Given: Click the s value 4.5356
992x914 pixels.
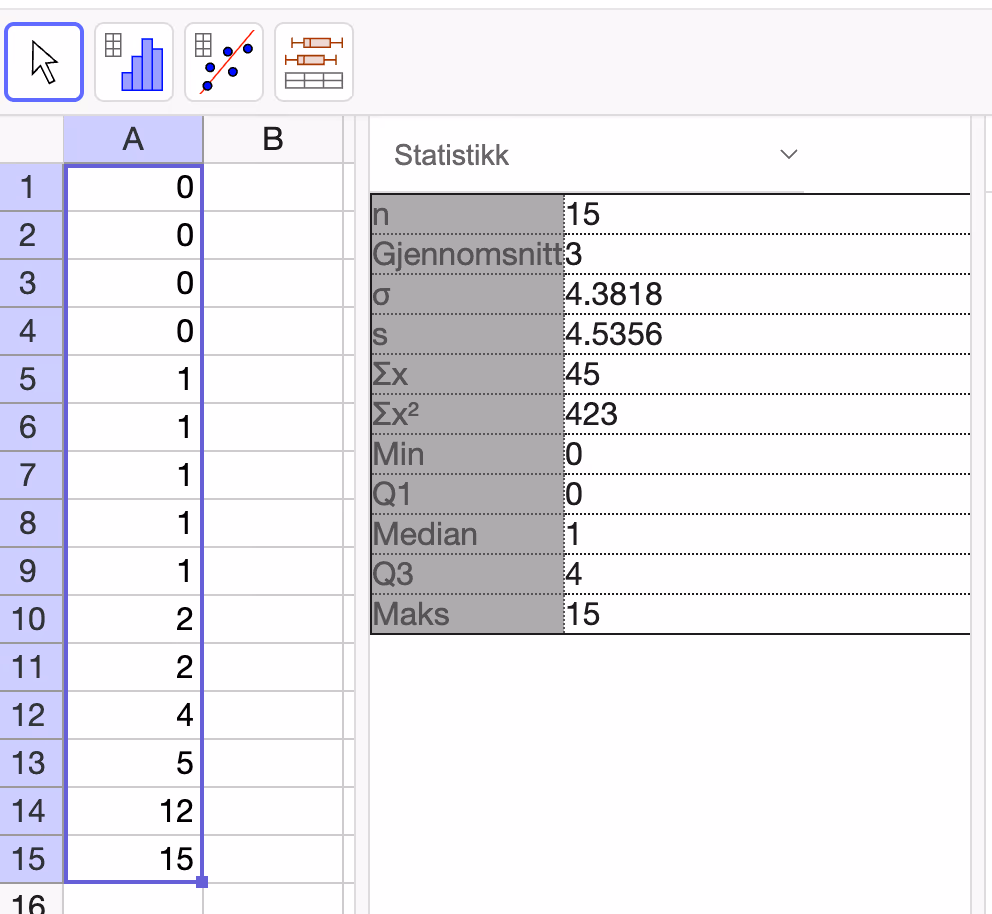Looking at the screenshot, I should (614, 334).
